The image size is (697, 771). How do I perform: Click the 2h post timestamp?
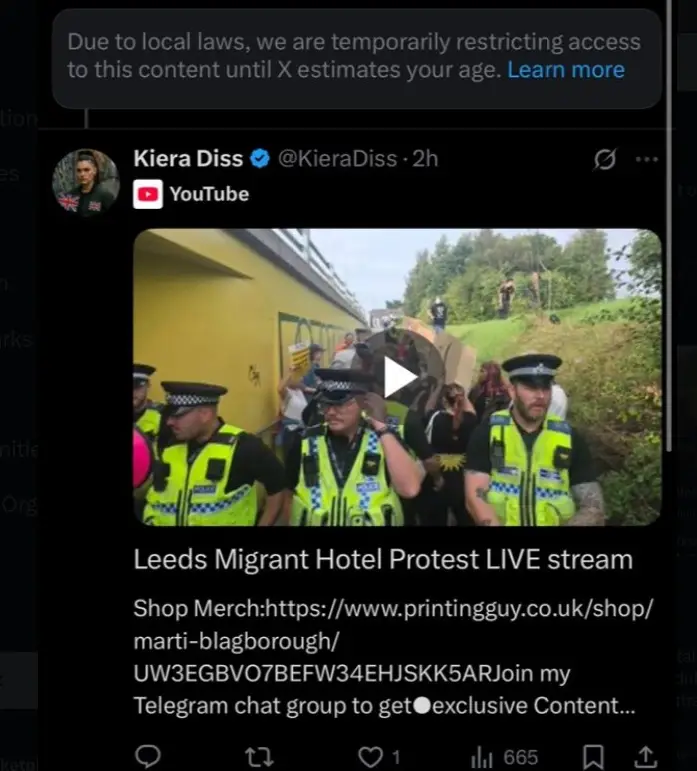point(426,158)
